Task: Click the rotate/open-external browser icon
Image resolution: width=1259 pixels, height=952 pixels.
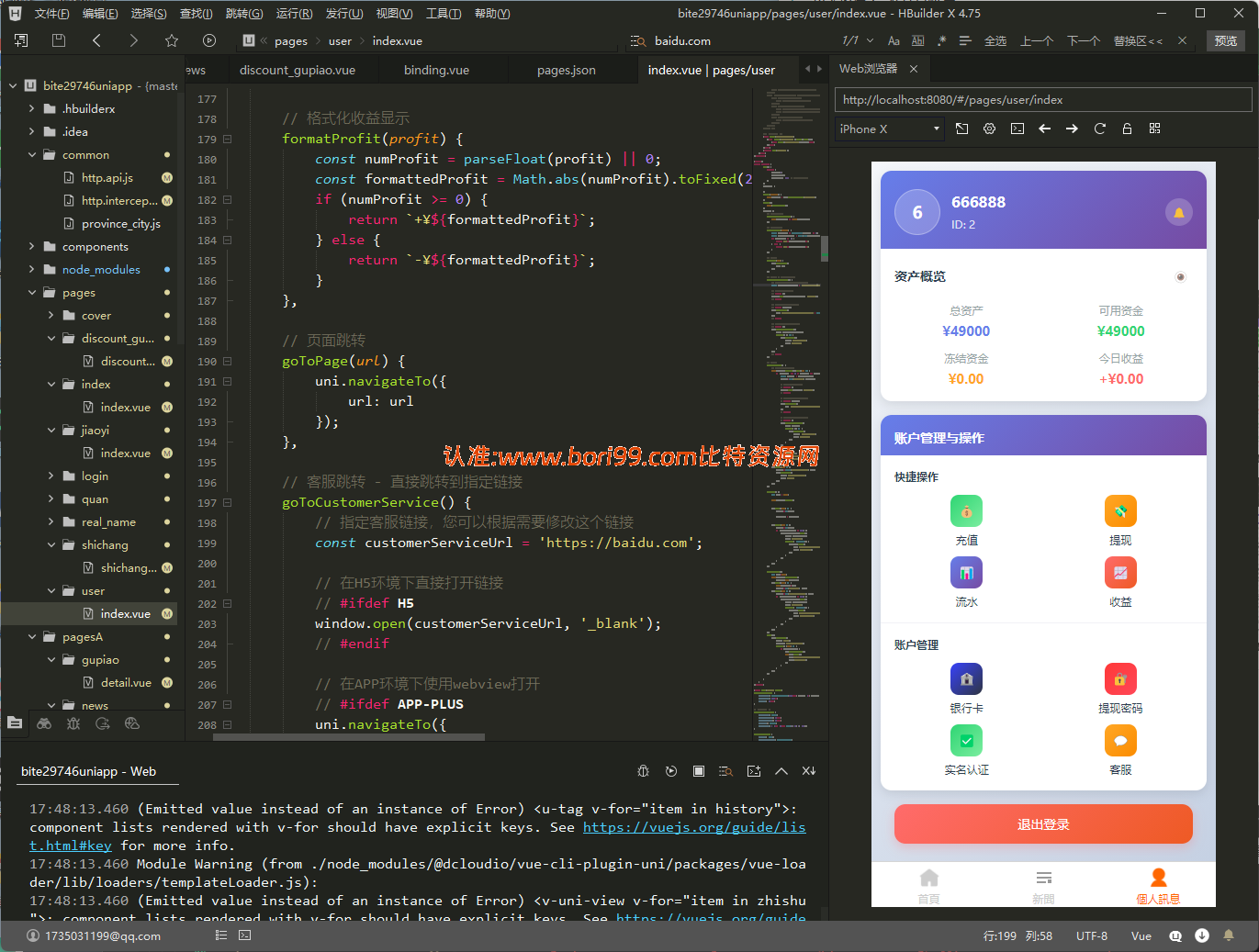Action: (961, 129)
